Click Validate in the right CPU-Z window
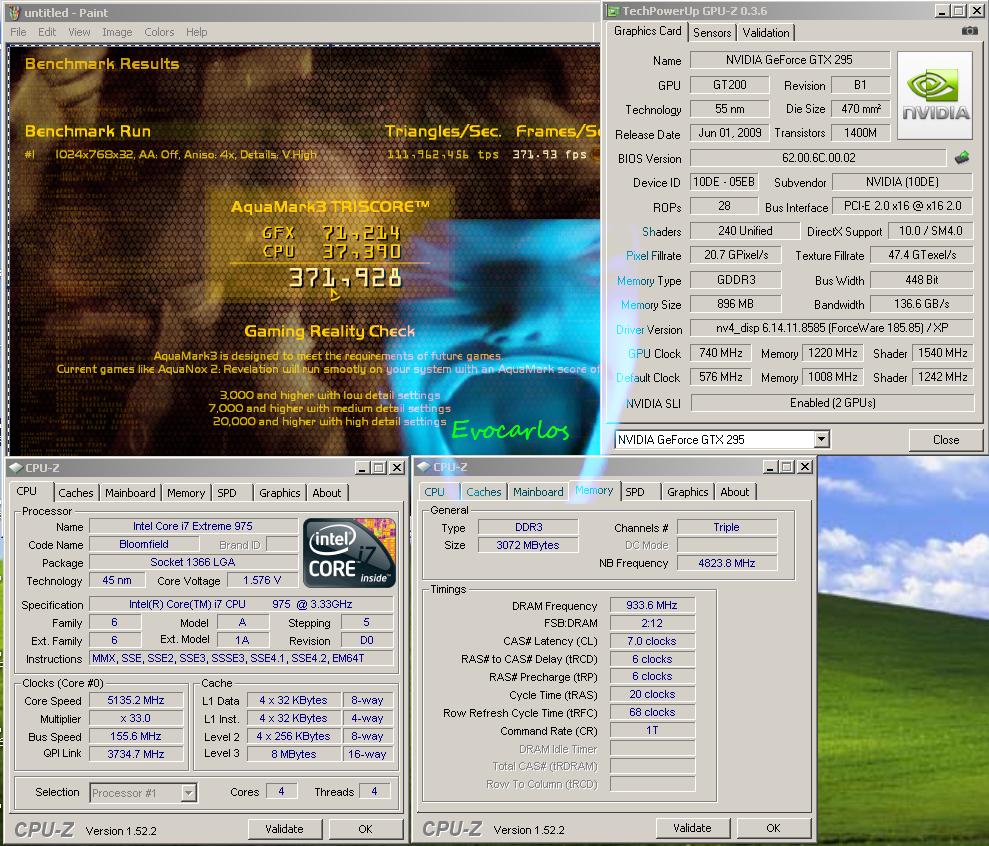This screenshot has height=846, width=989. pyautogui.click(x=692, y=828)
